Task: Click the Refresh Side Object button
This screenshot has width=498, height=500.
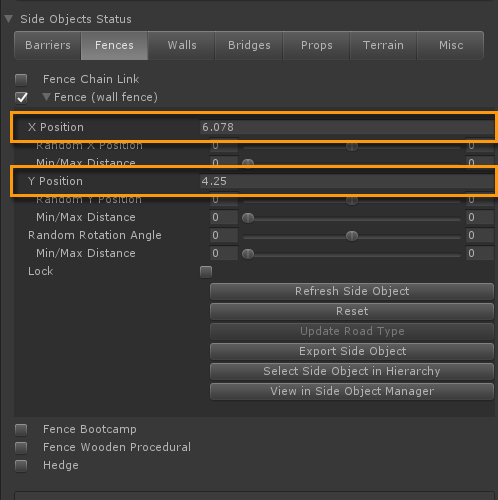Action: point(352,291)
